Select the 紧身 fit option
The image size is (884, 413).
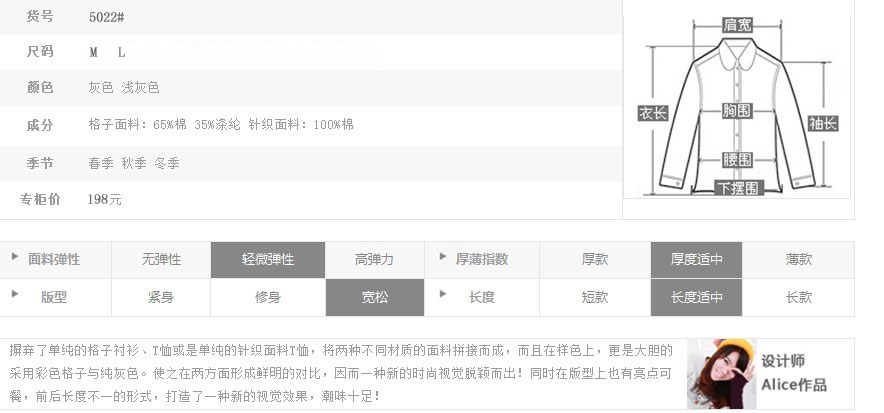point(161,297)
